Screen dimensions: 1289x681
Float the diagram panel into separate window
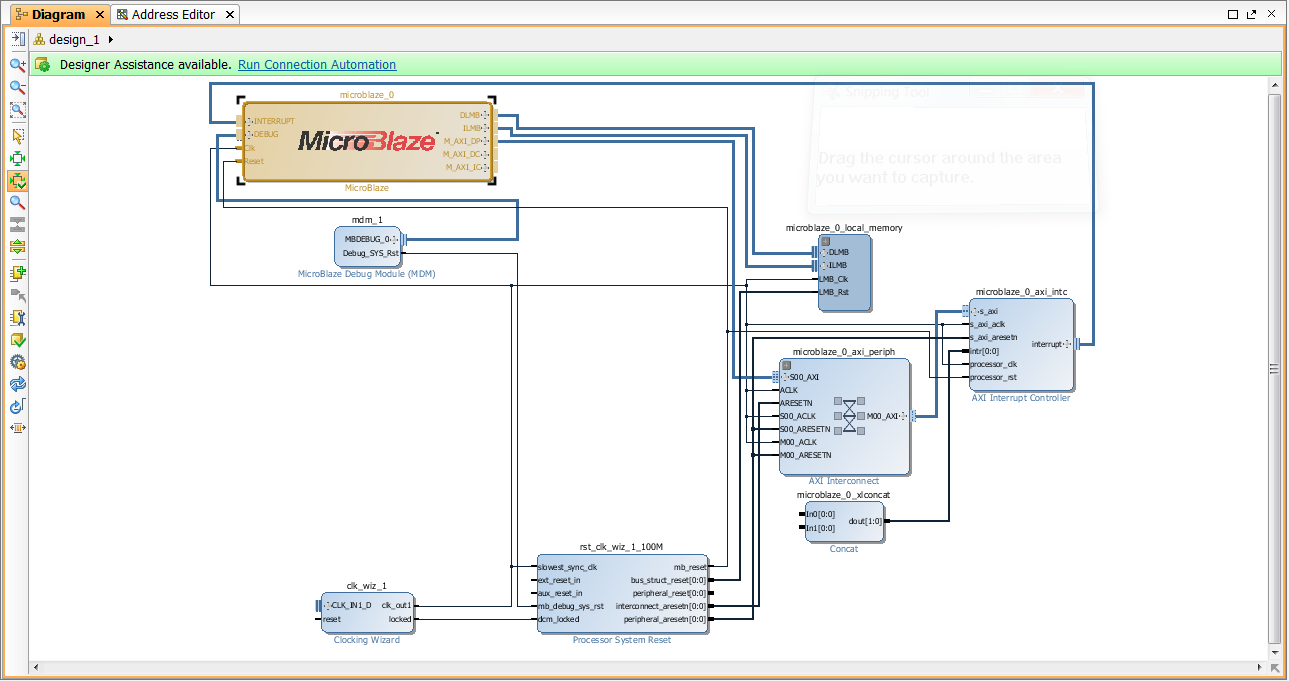click(1253, 14)
